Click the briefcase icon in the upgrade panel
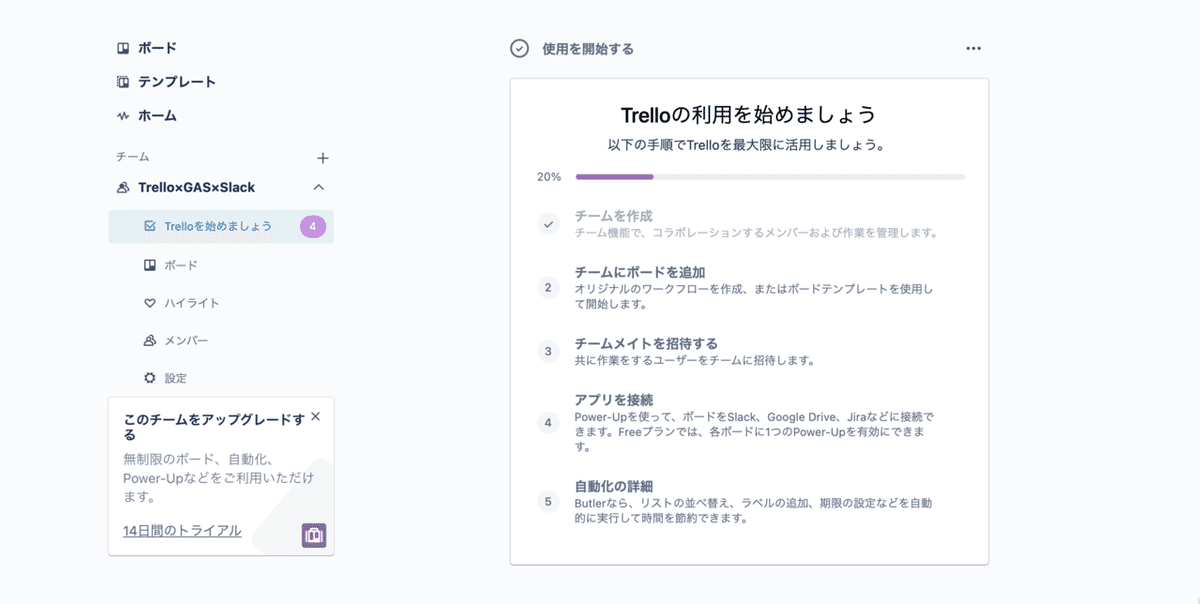The width and height of the screenshot is (1200, 604). (x=314, y=536)
